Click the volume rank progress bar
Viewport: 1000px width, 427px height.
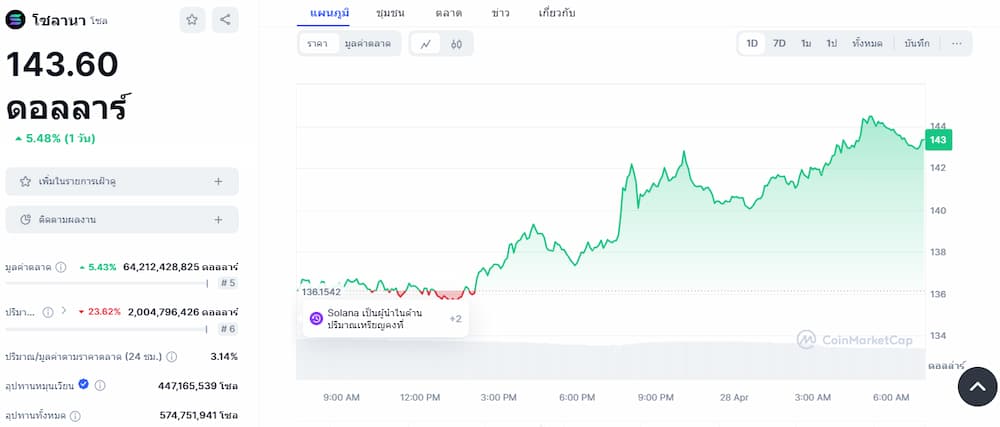pyautogui.click(x=107, y=329)
